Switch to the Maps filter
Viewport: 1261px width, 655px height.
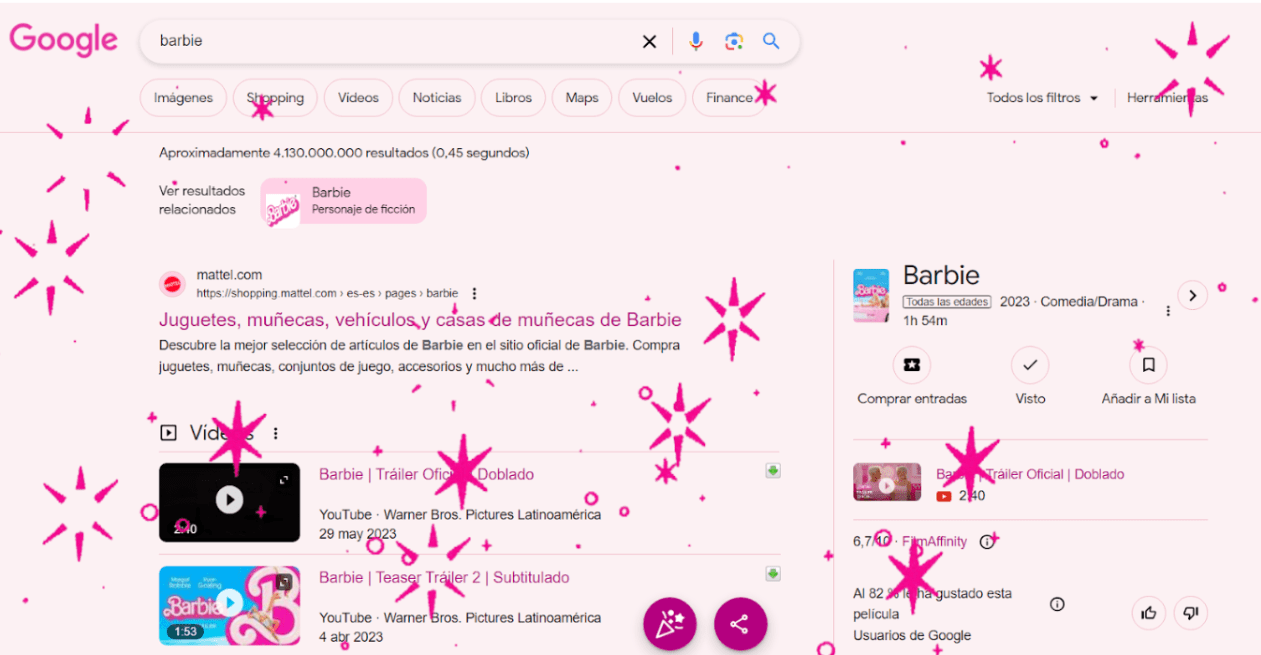pos(582,98)
